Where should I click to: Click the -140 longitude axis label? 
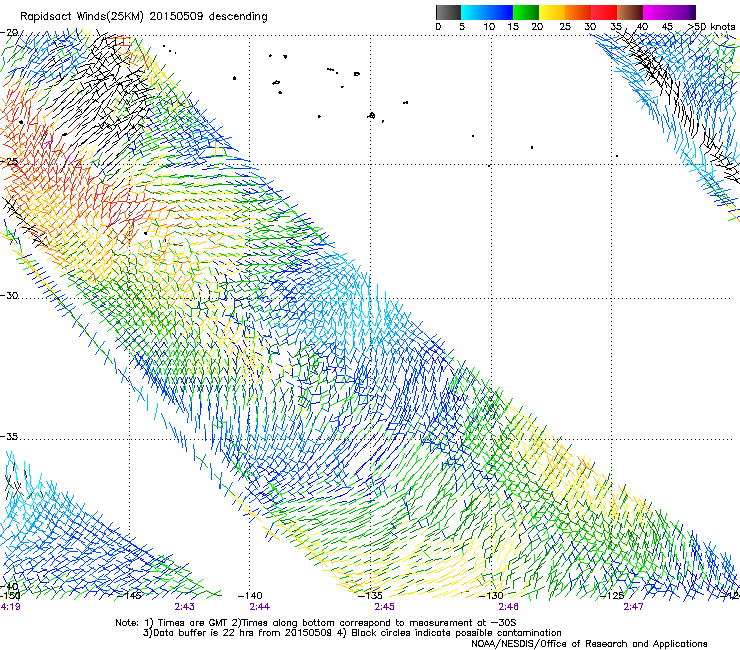[x=250, y=596]
